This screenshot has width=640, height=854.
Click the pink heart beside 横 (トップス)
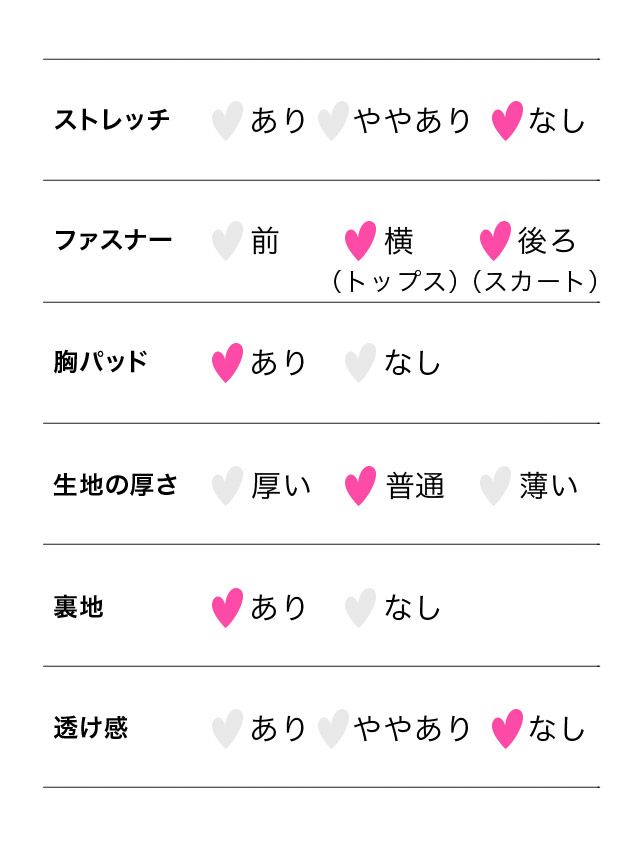pyautogui.click(x=360, y=241)
